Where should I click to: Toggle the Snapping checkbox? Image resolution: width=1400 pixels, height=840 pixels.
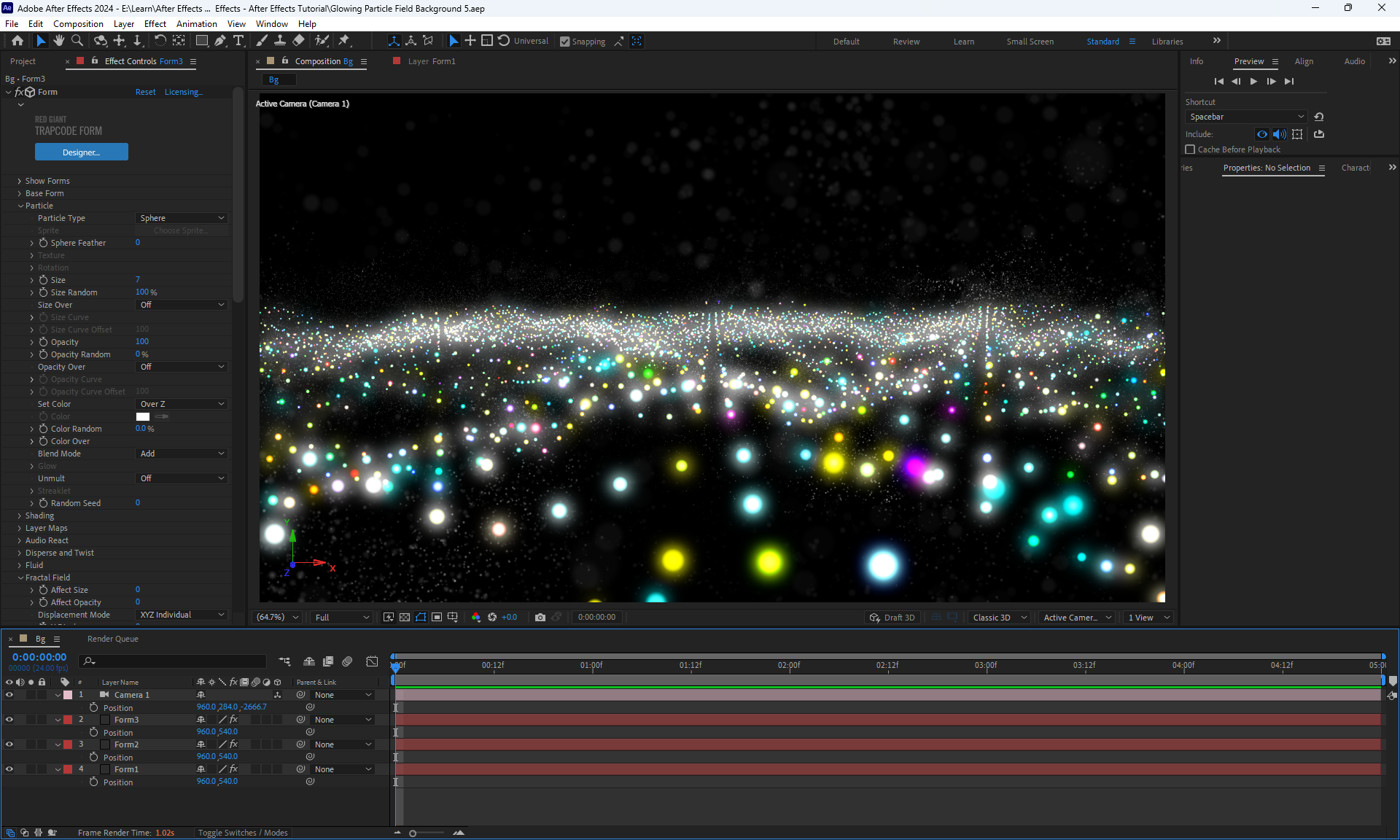tap(564, 42)
